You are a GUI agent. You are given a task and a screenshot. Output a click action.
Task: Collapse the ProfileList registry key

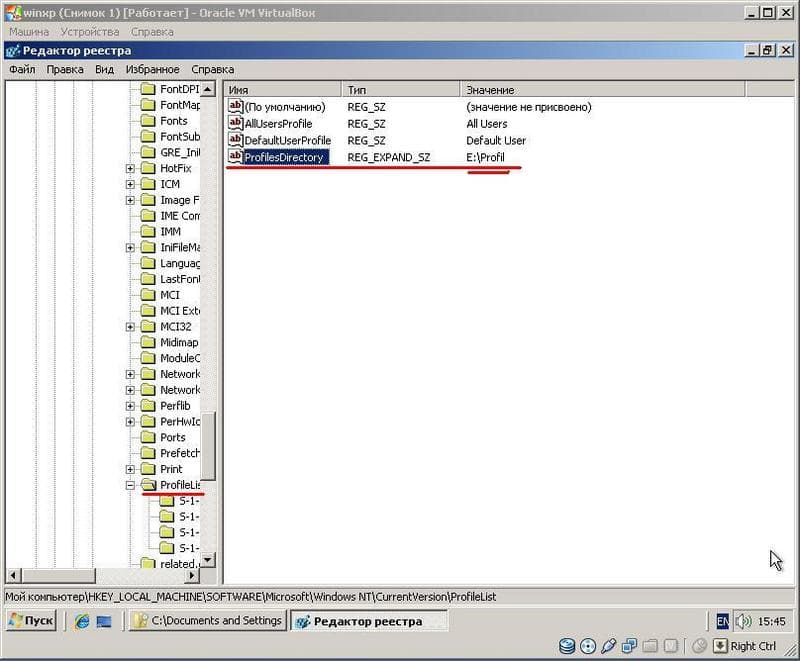click(130, 485)
